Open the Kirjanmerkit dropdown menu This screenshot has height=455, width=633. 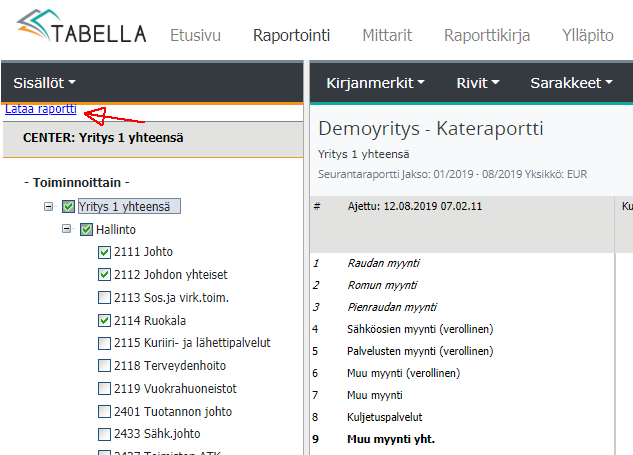[x=376, y=82]
